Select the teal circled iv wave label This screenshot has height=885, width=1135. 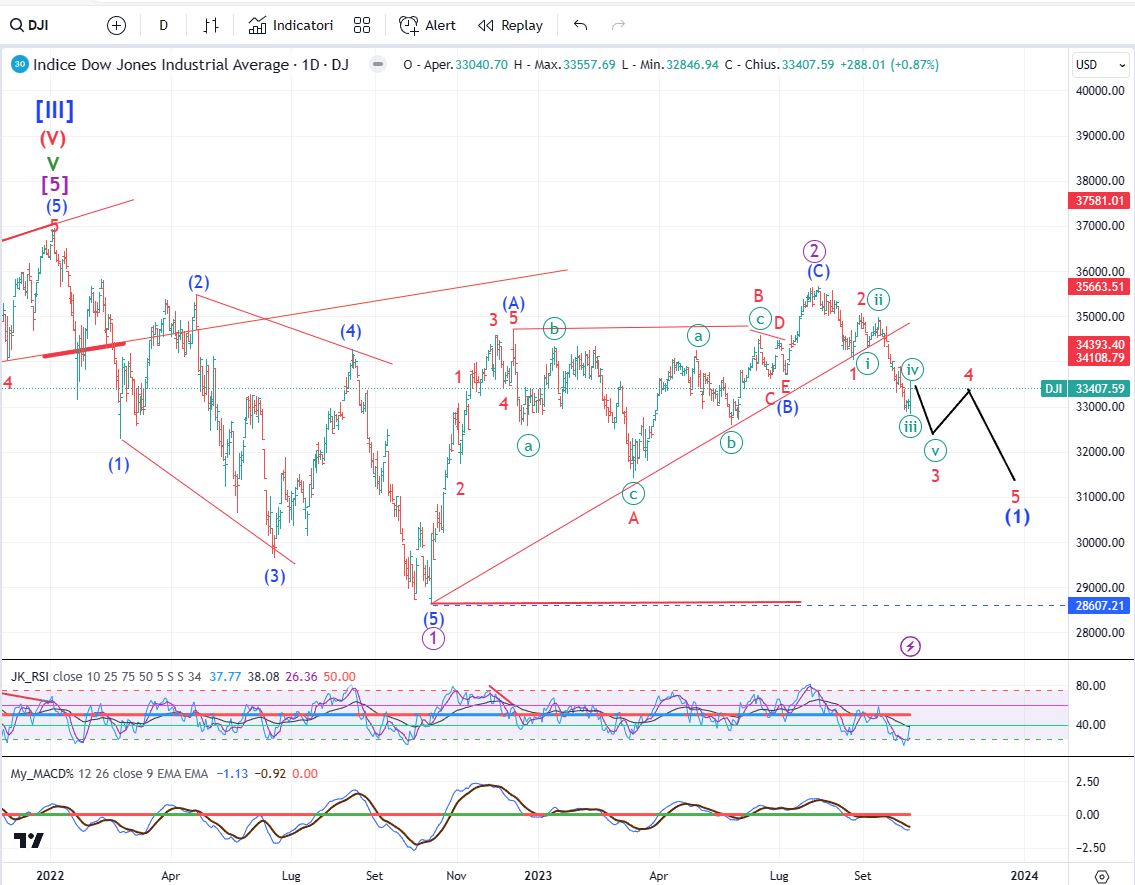[913, 370]
